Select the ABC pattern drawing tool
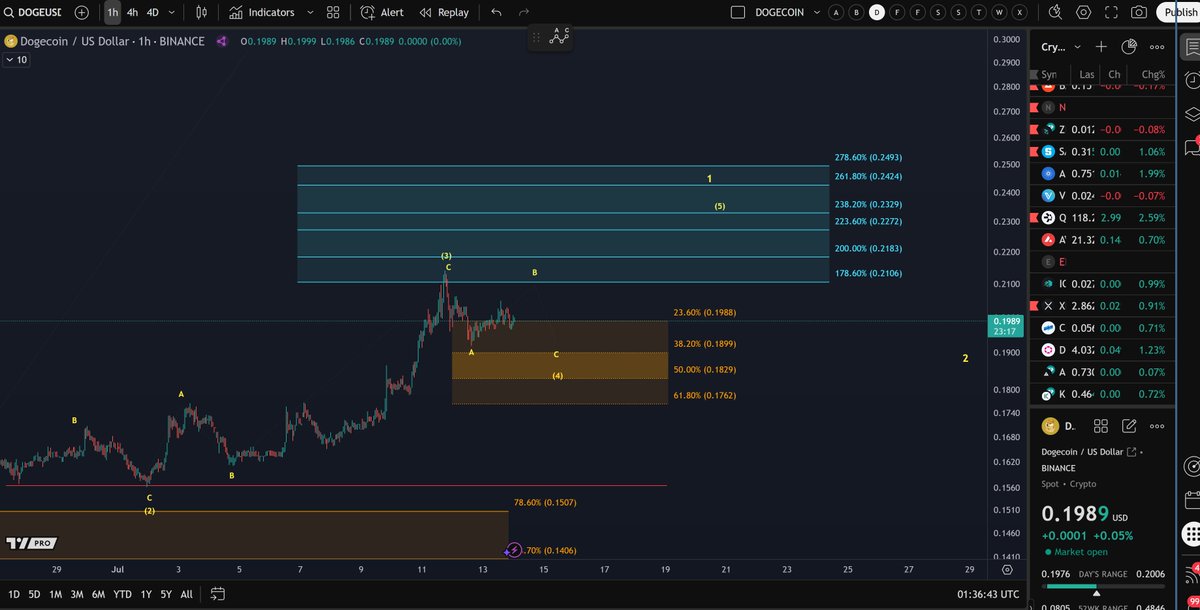The height and width of the screenshot is (610, 1200). (559, 36)
